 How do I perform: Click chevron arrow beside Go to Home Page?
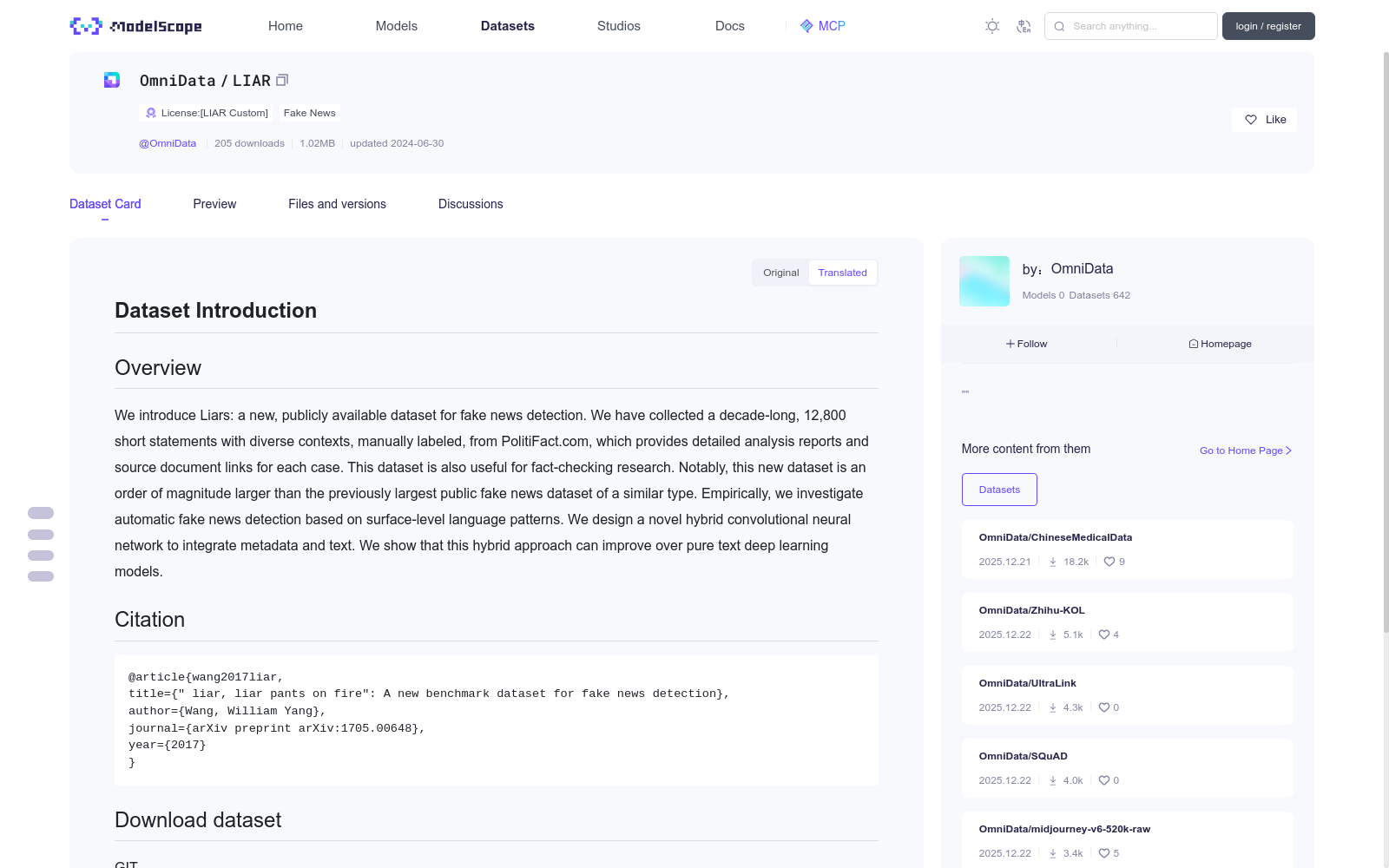[x=1289, y=450]
